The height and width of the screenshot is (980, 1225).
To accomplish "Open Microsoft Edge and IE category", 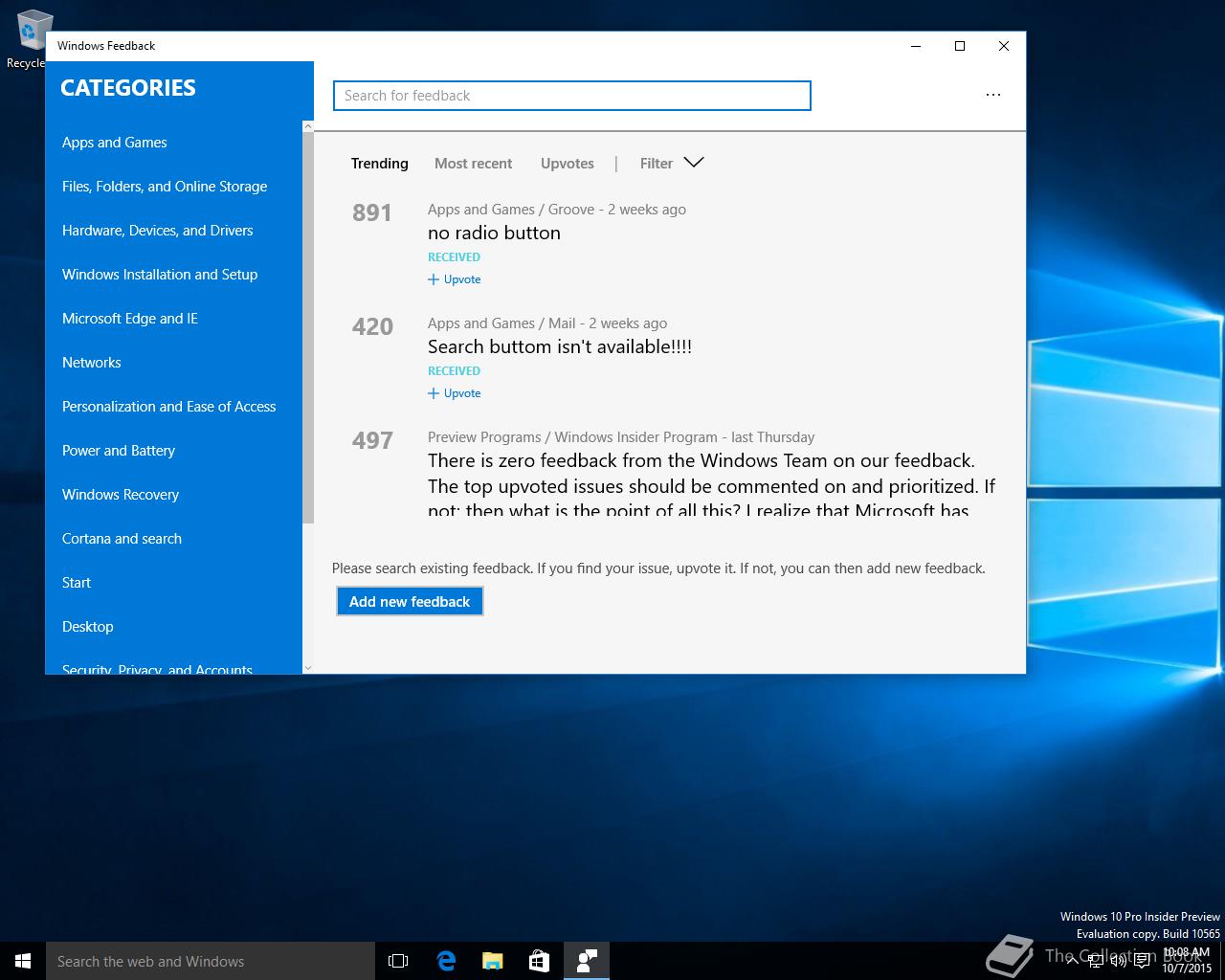I will click(x=130, y=319).
